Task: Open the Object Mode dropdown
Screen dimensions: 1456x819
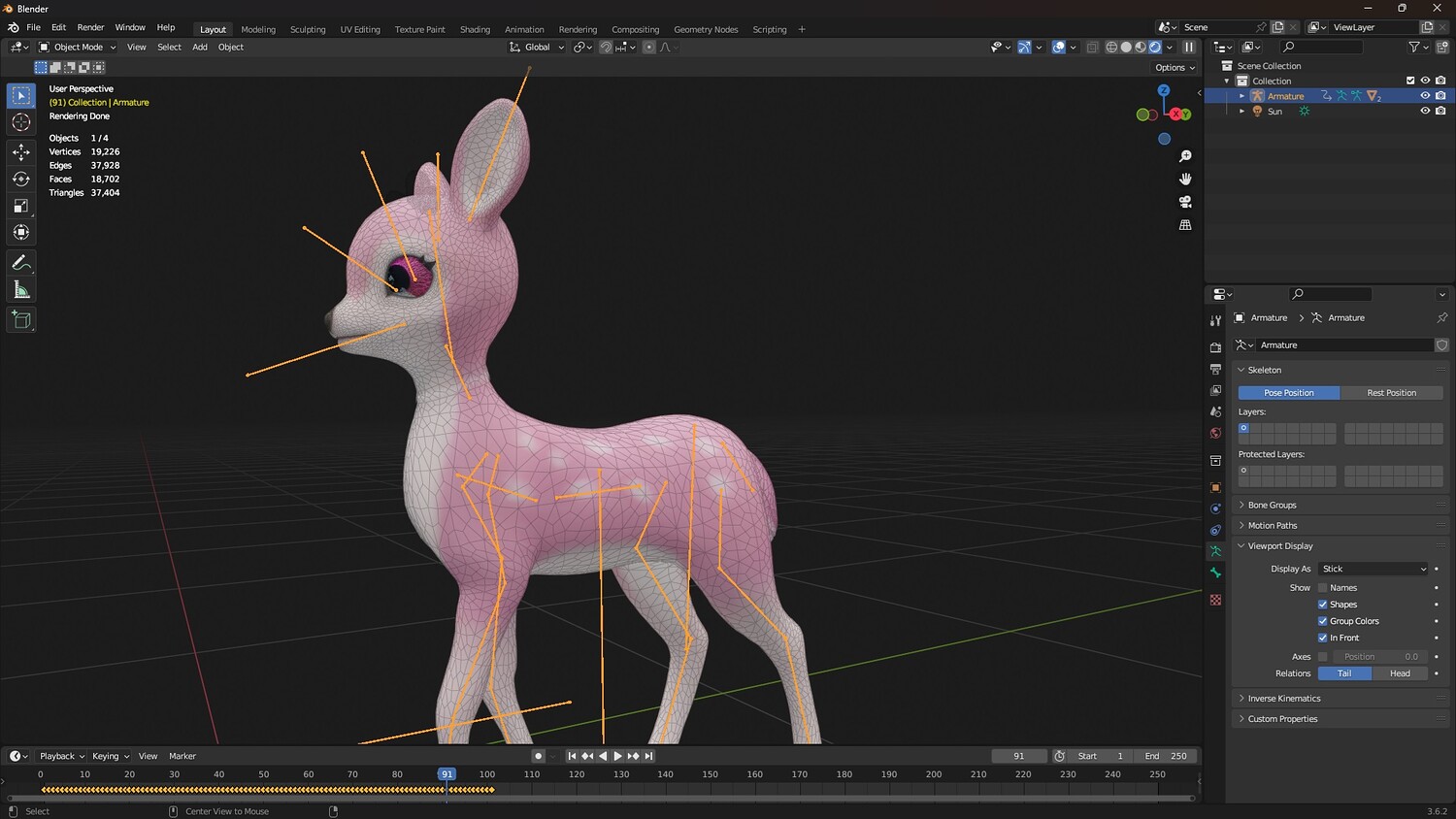Action: click(x=78, y=47)
